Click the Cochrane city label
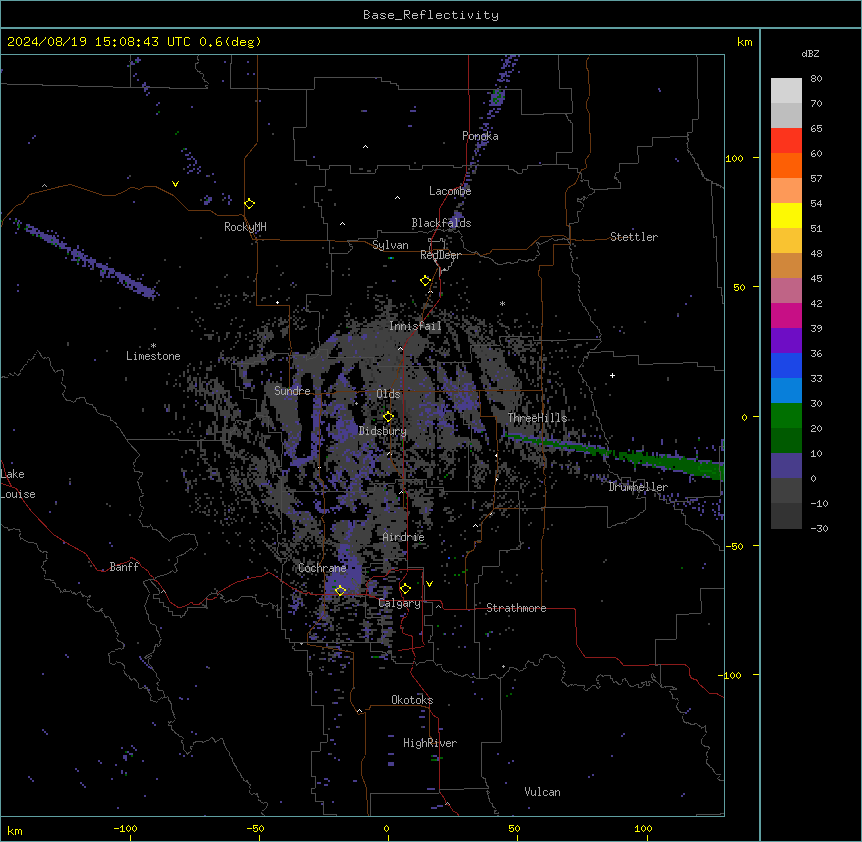This screenshot has width=862, height=842. click(322, 568)
